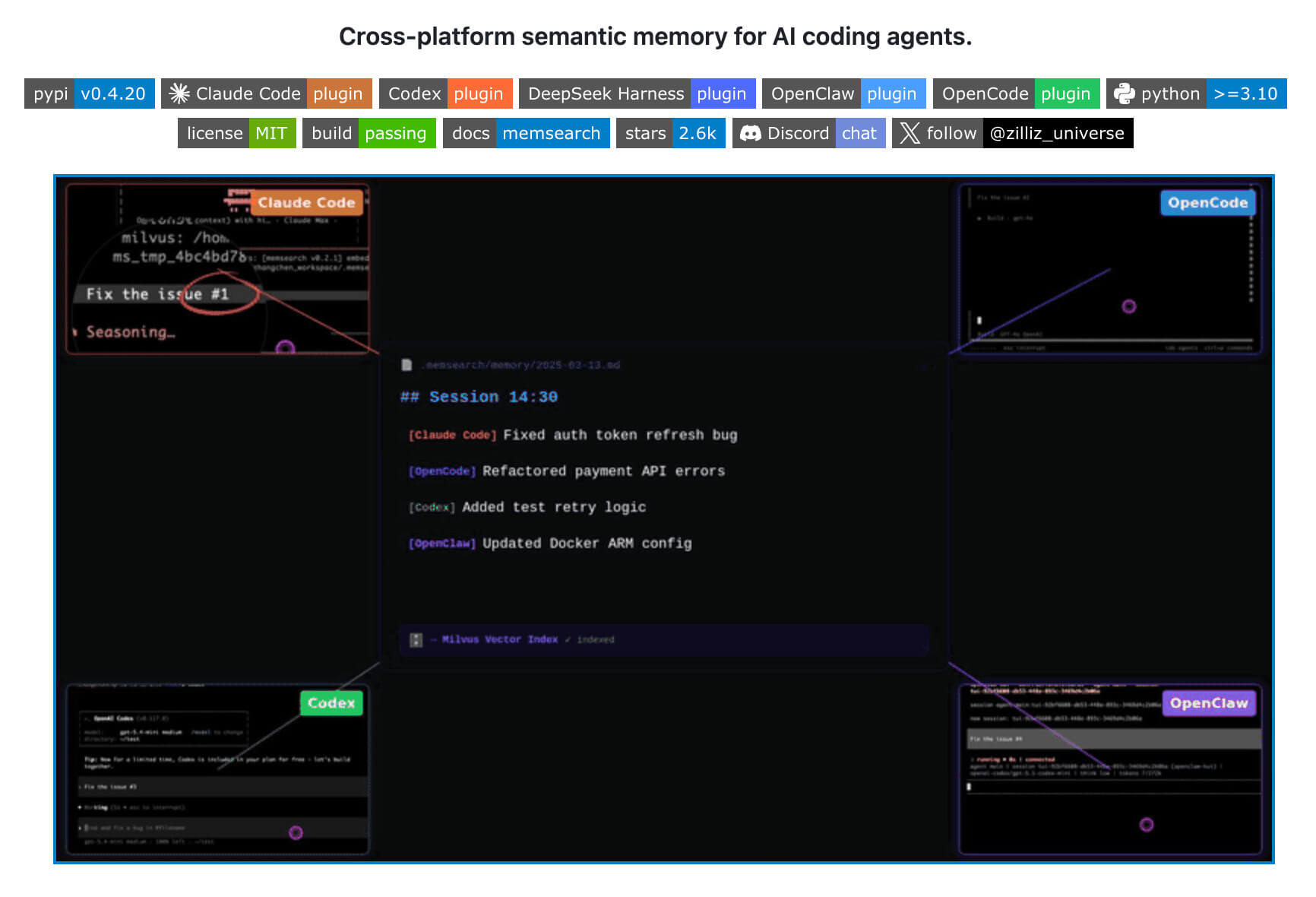Click the Discord logo icon
This screenshot has height=897, width=1316.
[x=751, y=133]
